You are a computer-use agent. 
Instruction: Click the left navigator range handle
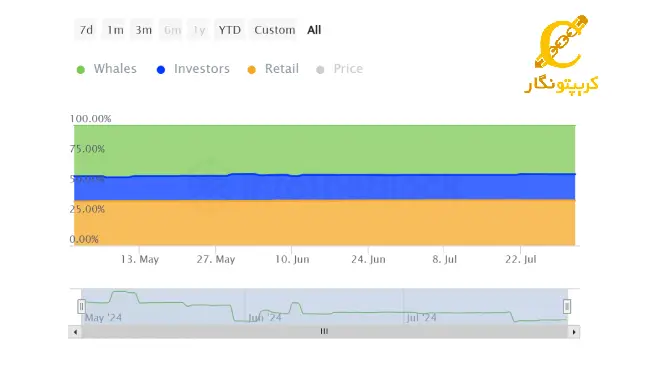click(81, 307)
